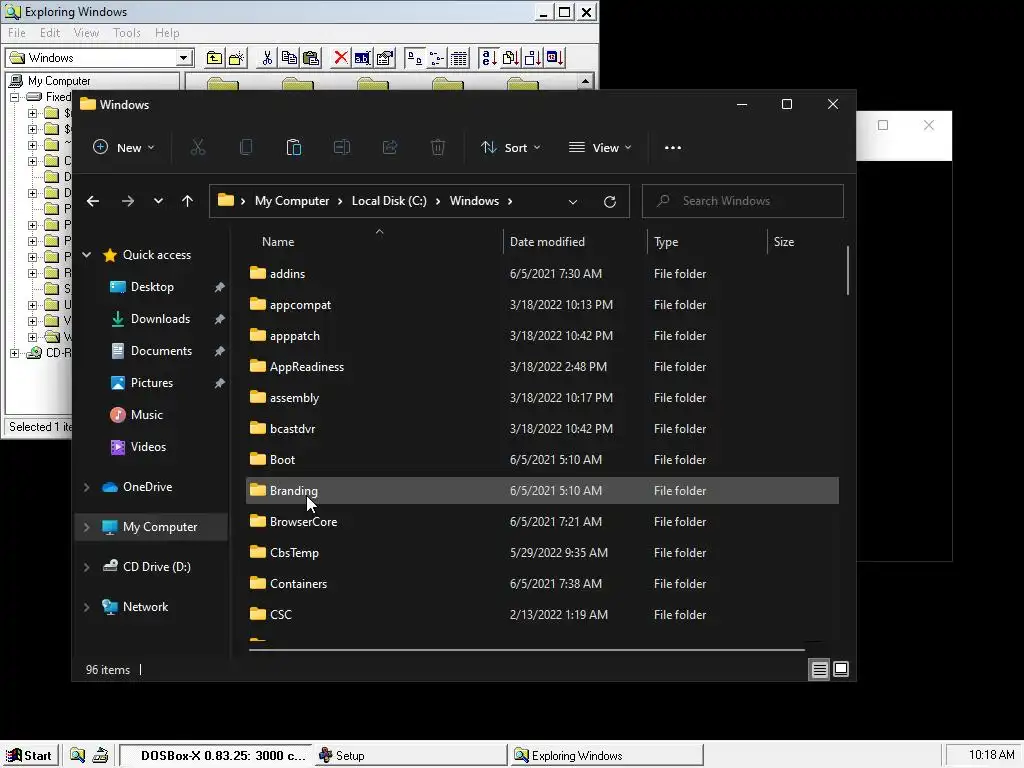This screenshot has height=768, width=1024.
Task: Open the View dropdown in dark explorer
Action: pos(600,148)
